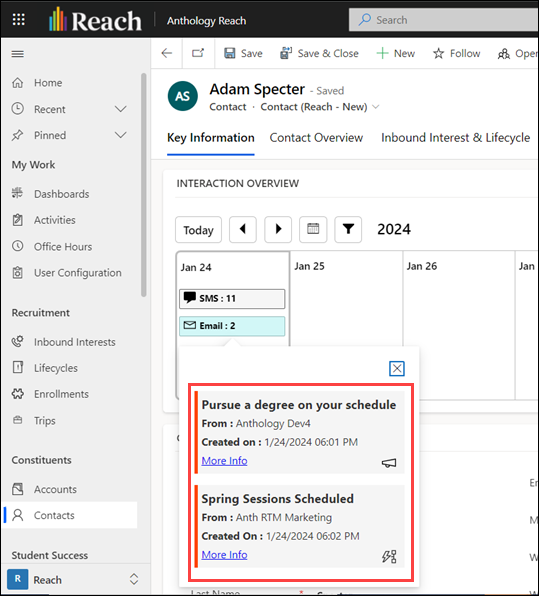Click the back arrow in command bar
This screenshot has width=539, height=596.
click(166, 53)
